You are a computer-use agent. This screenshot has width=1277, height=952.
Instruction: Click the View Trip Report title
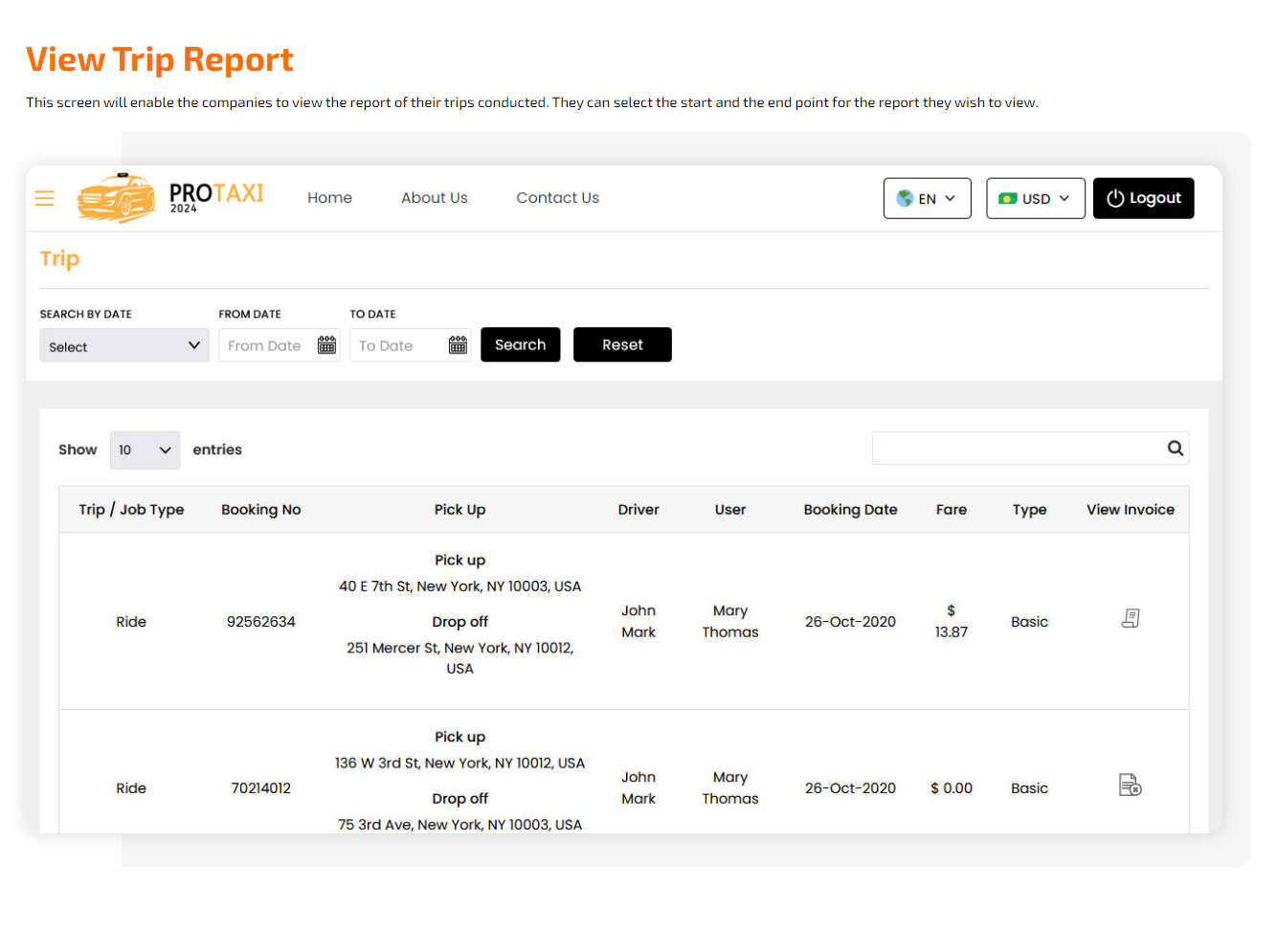pyautogui.click(x=160, y=59)
